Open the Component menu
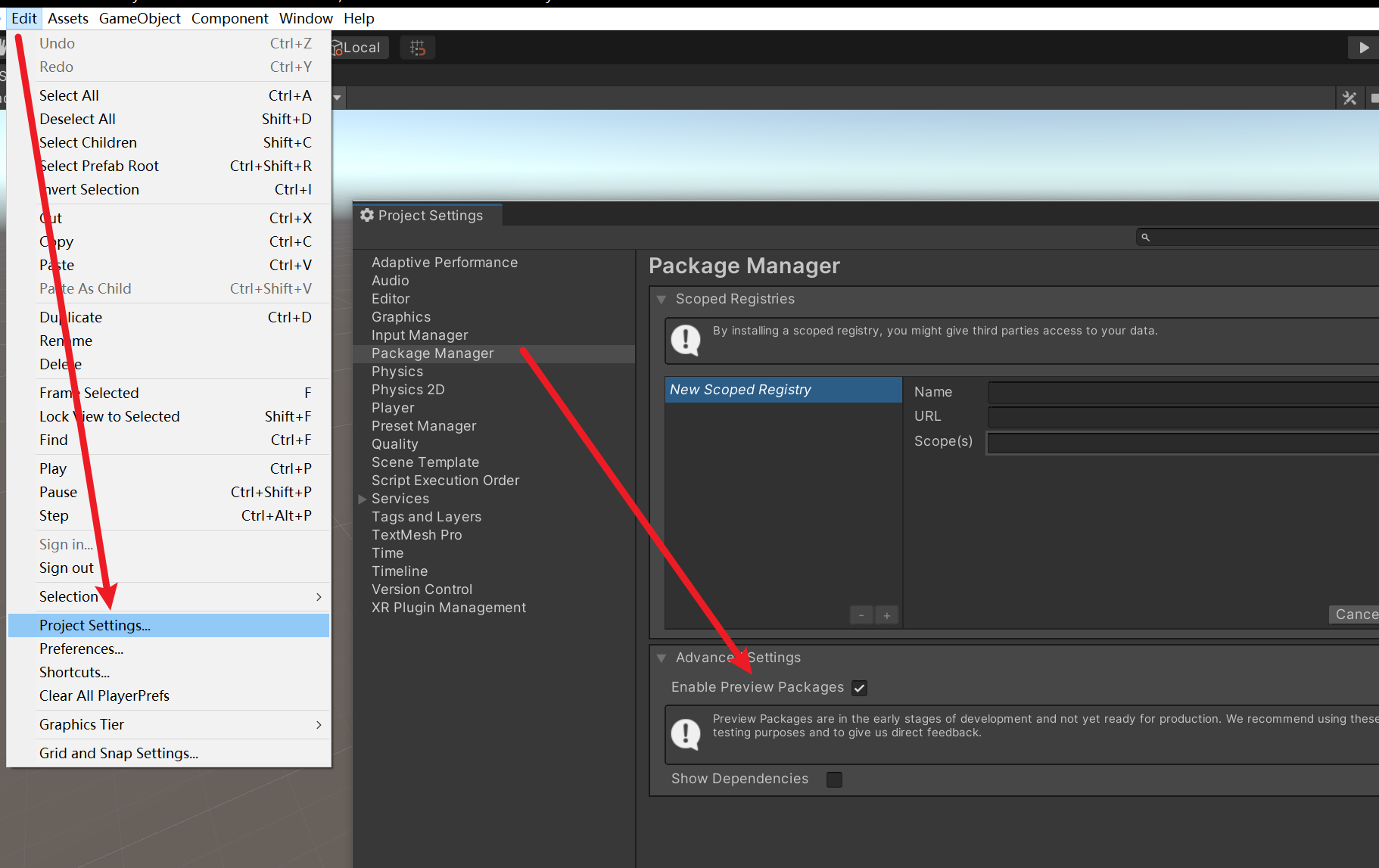1379x868 pixels. (x=229, y=18)
